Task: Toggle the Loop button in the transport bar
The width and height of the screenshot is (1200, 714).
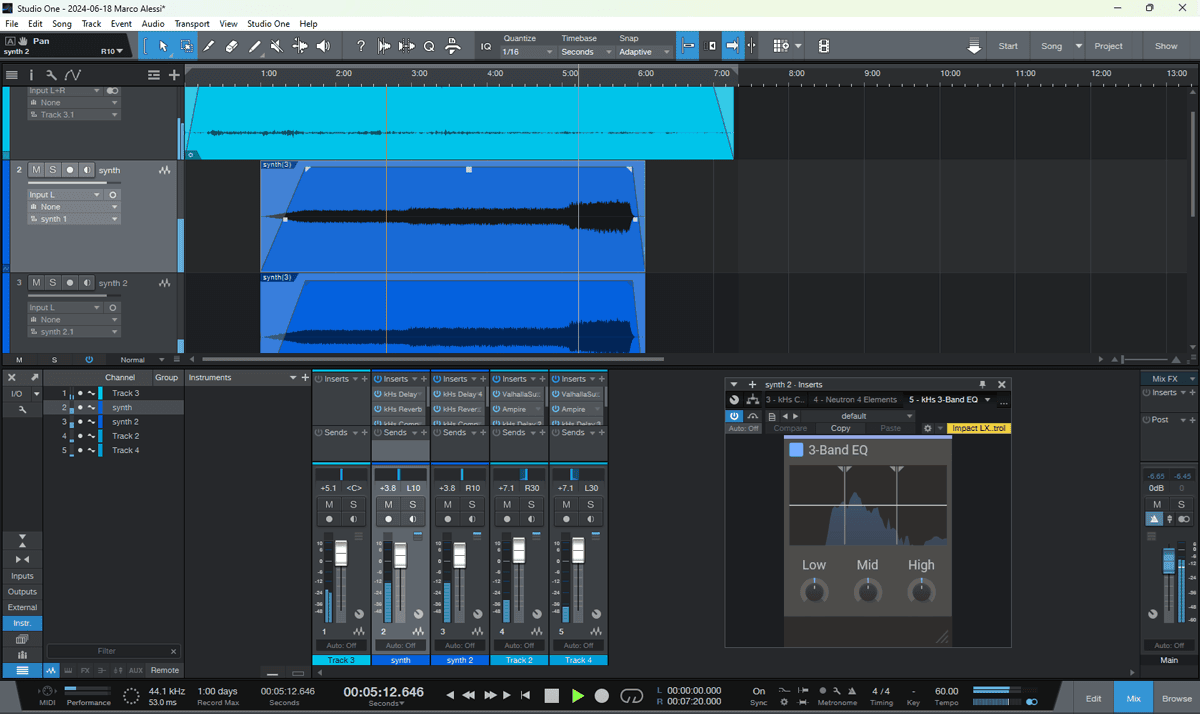Action: pos(631,695)
